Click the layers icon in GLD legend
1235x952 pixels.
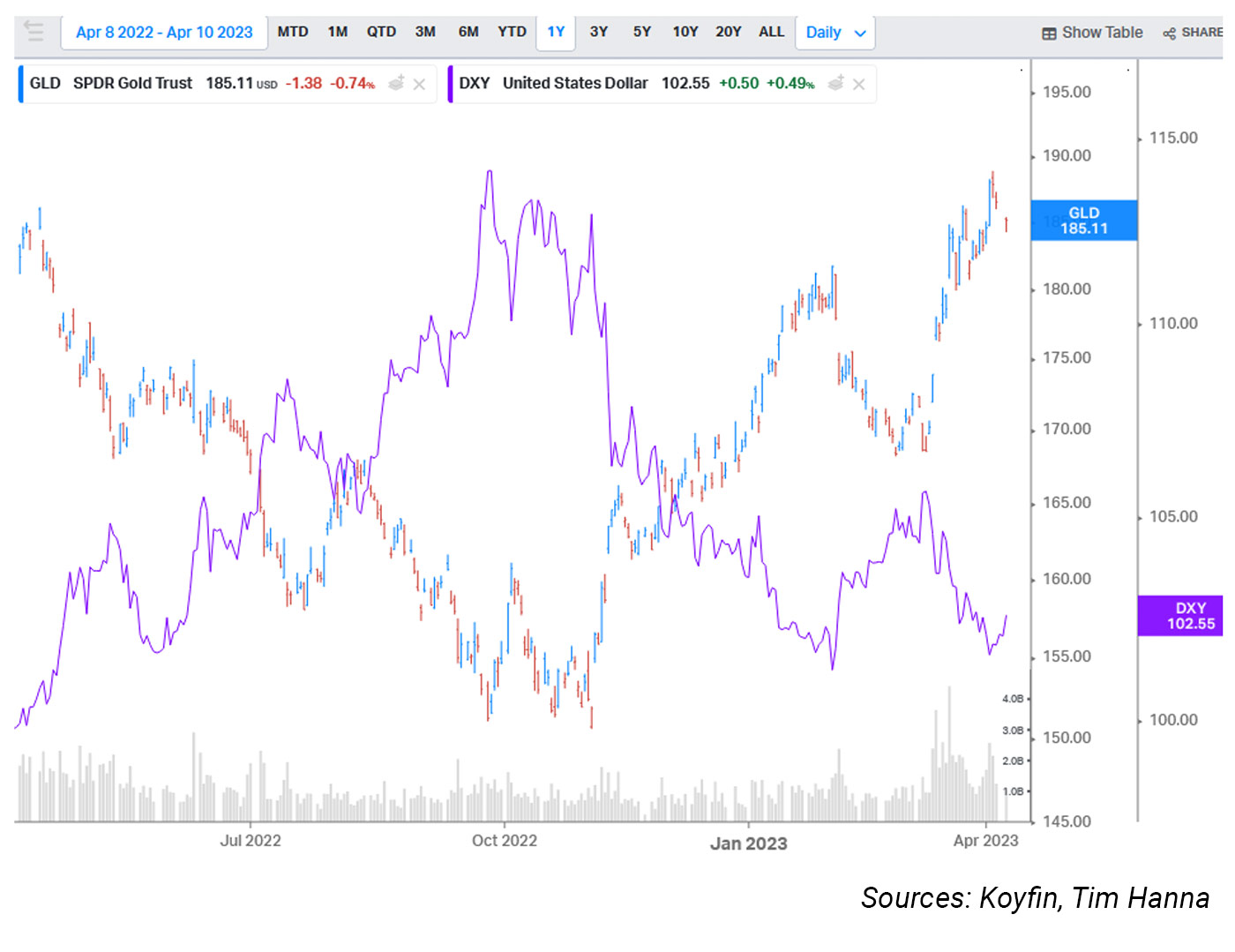pyautogui.click(x=397, y=83)
